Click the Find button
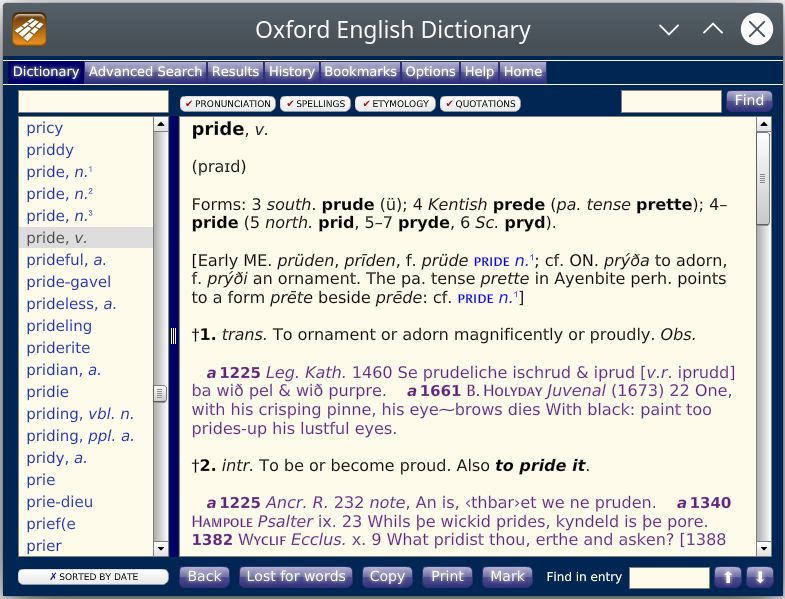This screenshot has height=599, width=785. pos(749,100)
